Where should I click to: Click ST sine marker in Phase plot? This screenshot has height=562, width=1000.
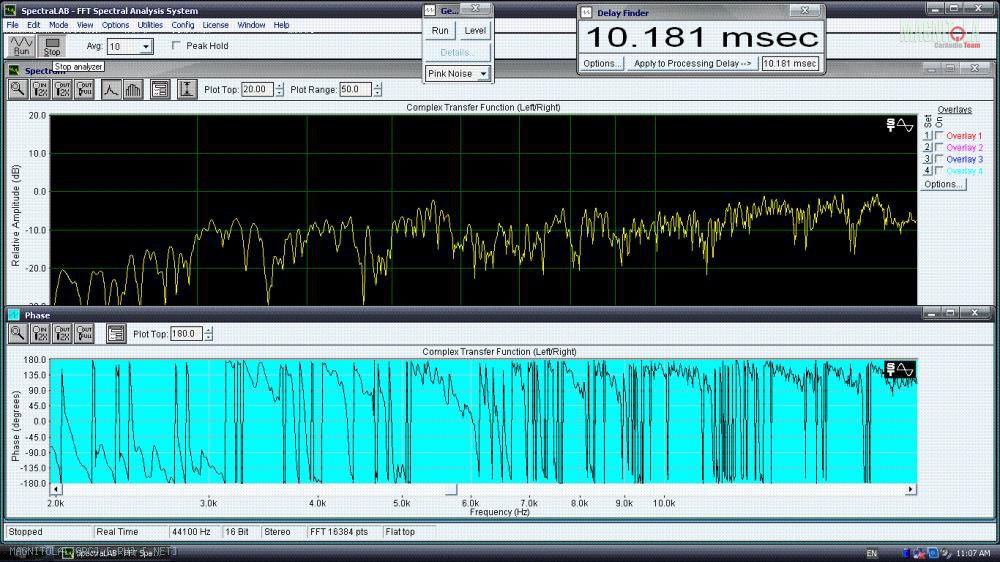click(x=900, y=369)
